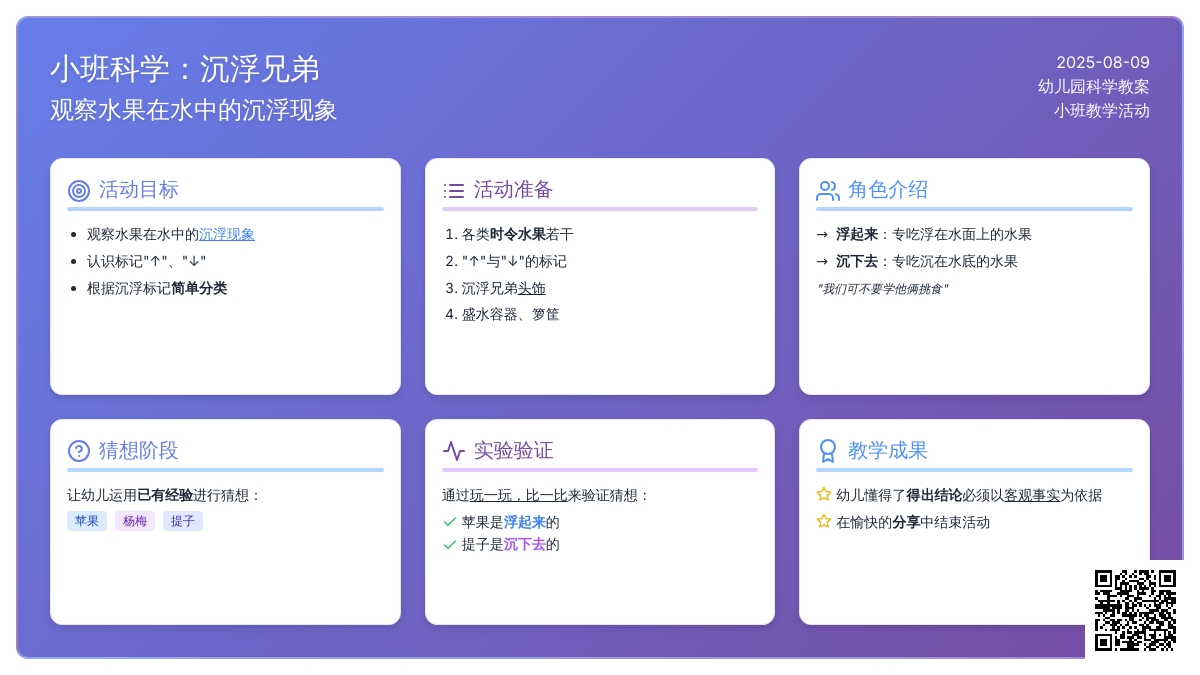This screenshot has width=1200, height=675.
Task: Click the green checkmark next to 提子是沉下去的
Action: click(x=450, y=544)
